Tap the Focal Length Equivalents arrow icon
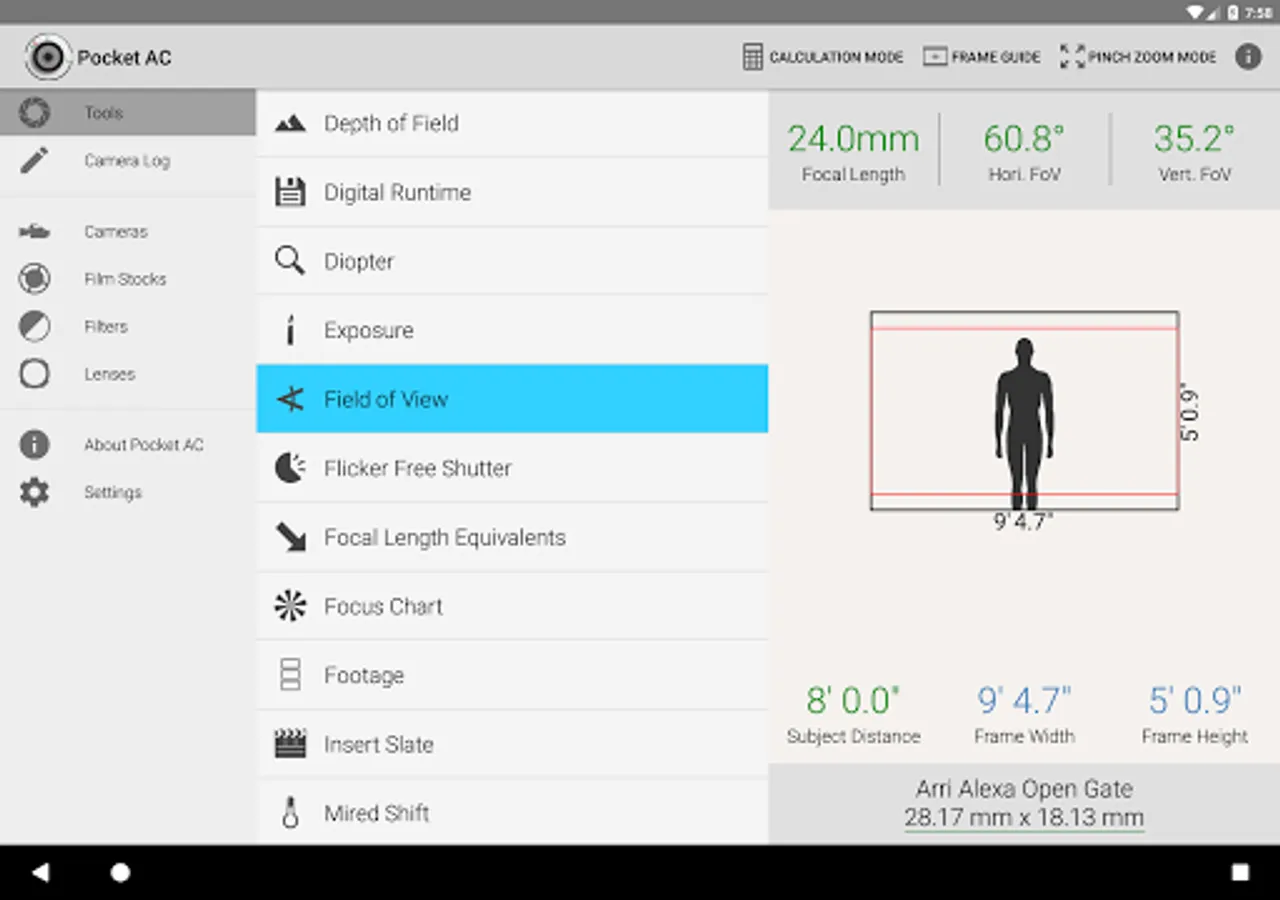Viewport: 1280px width, 900px height. 291,538
